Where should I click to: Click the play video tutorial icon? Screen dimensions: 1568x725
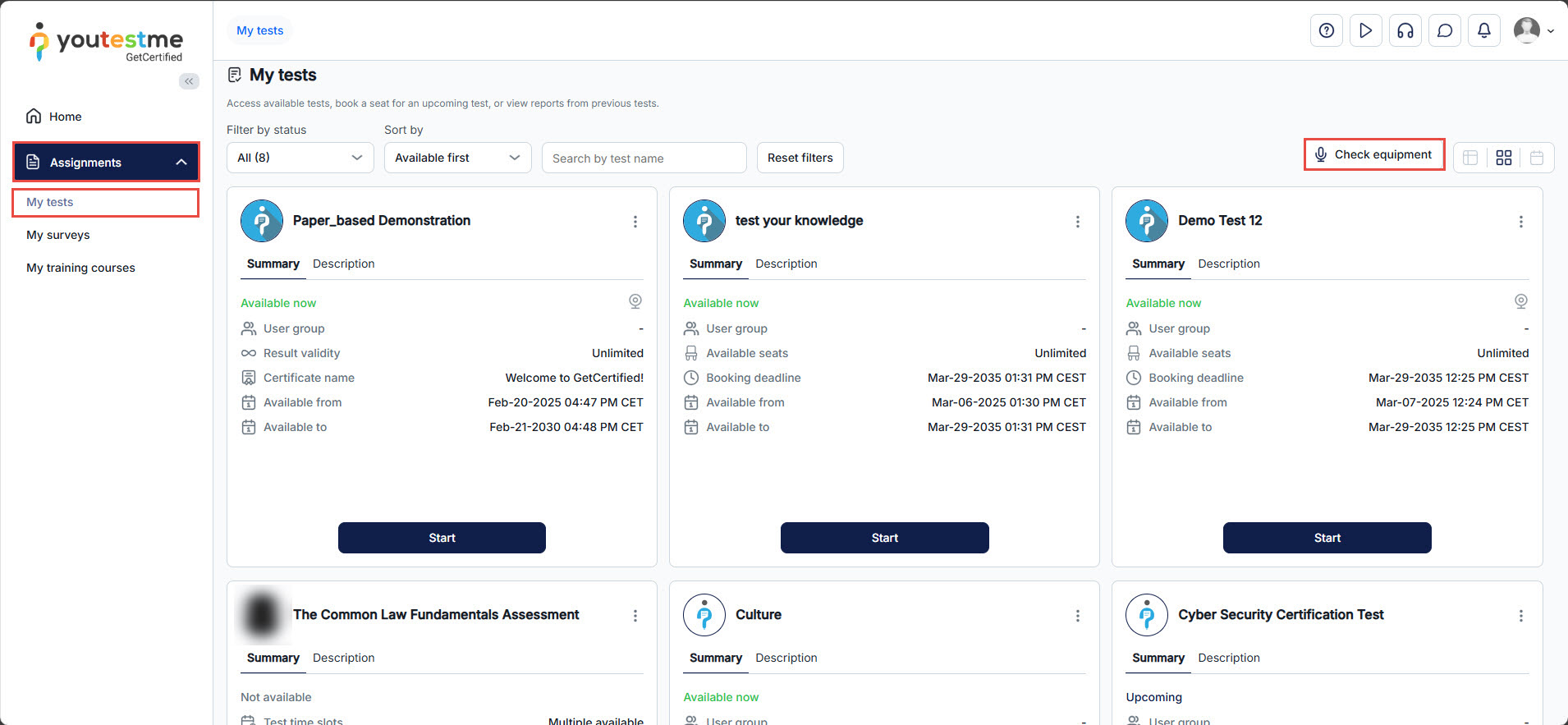point(1365,31)
